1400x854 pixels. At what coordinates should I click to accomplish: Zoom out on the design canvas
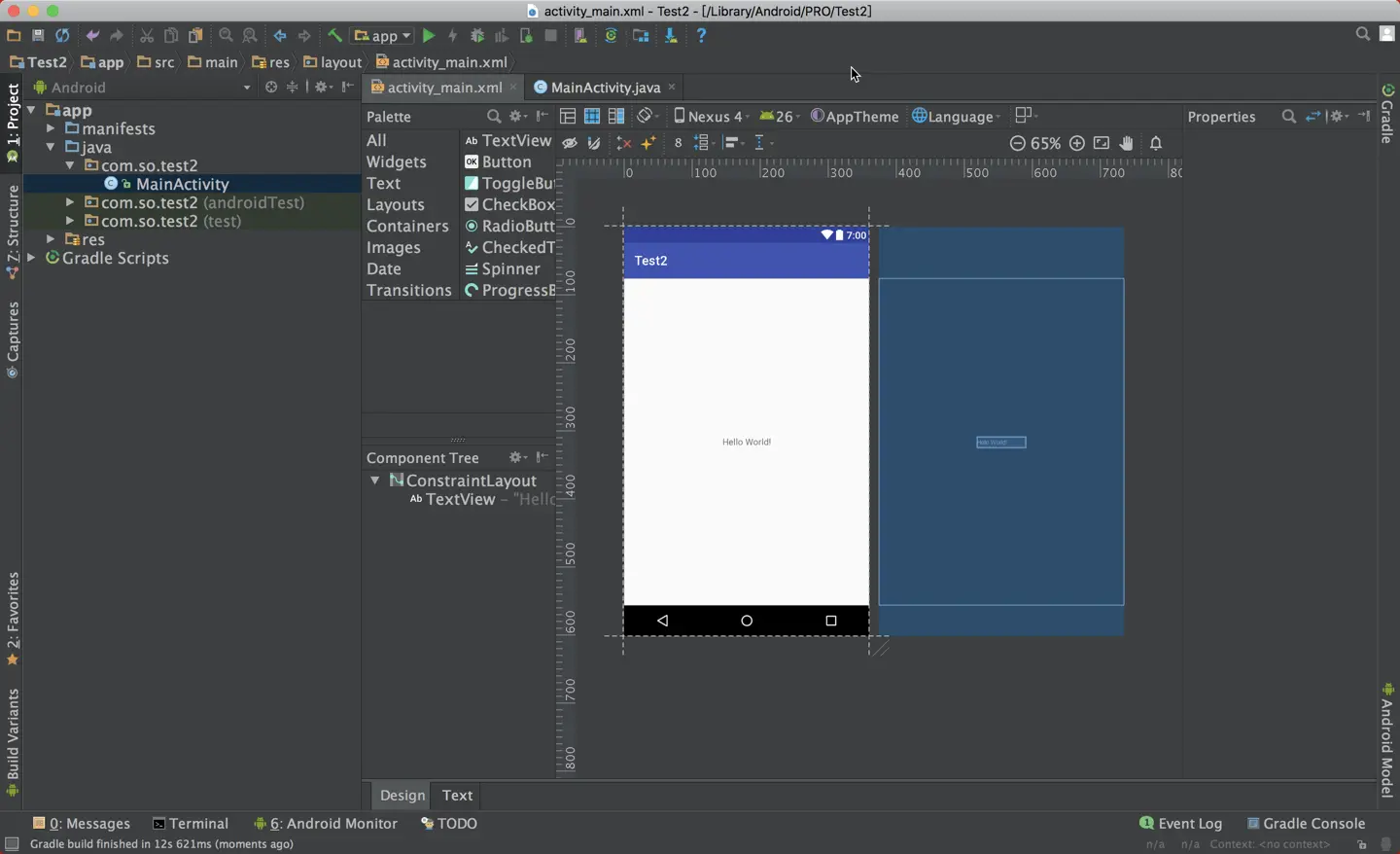(1018, 143)
